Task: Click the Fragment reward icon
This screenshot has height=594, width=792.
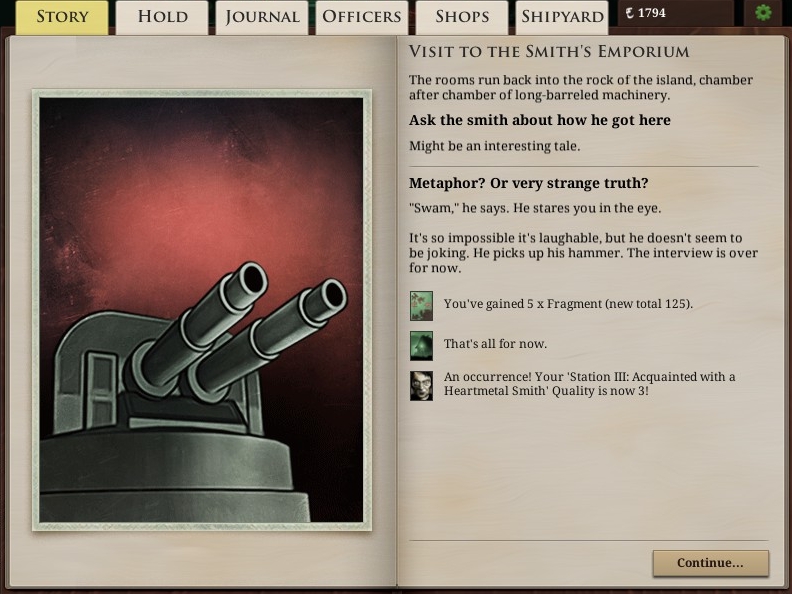Action: pyautogui.click(x=421, y=306)
